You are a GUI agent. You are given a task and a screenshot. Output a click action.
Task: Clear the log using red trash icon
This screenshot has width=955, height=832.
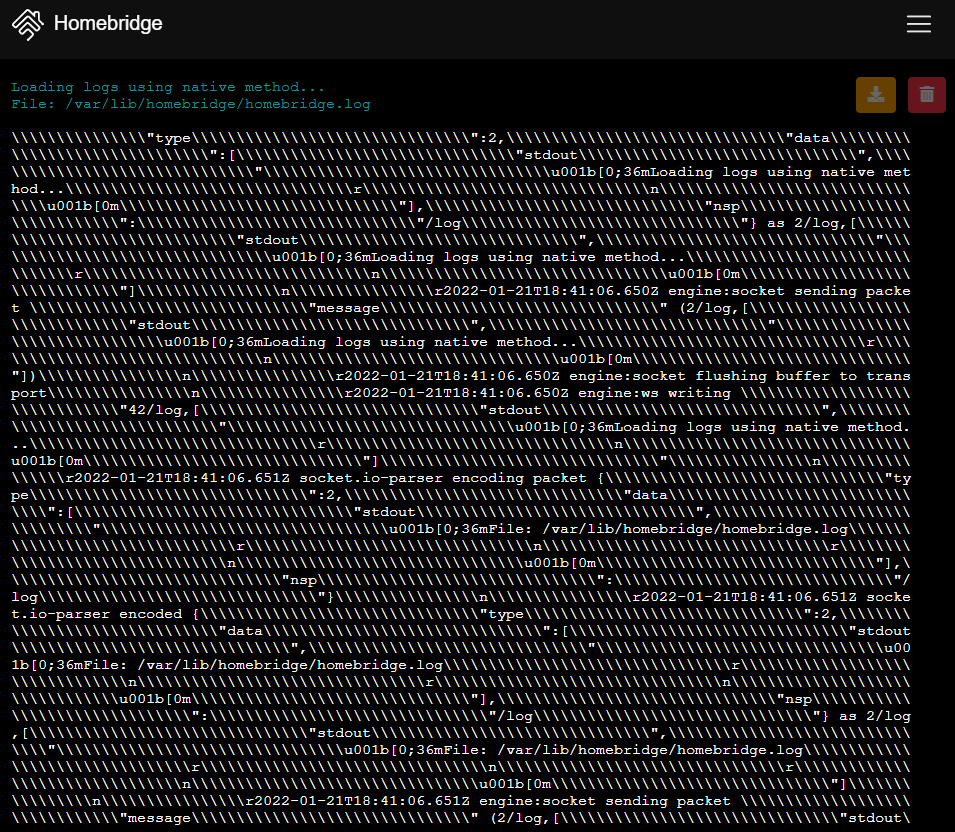[x=926, y=94]
